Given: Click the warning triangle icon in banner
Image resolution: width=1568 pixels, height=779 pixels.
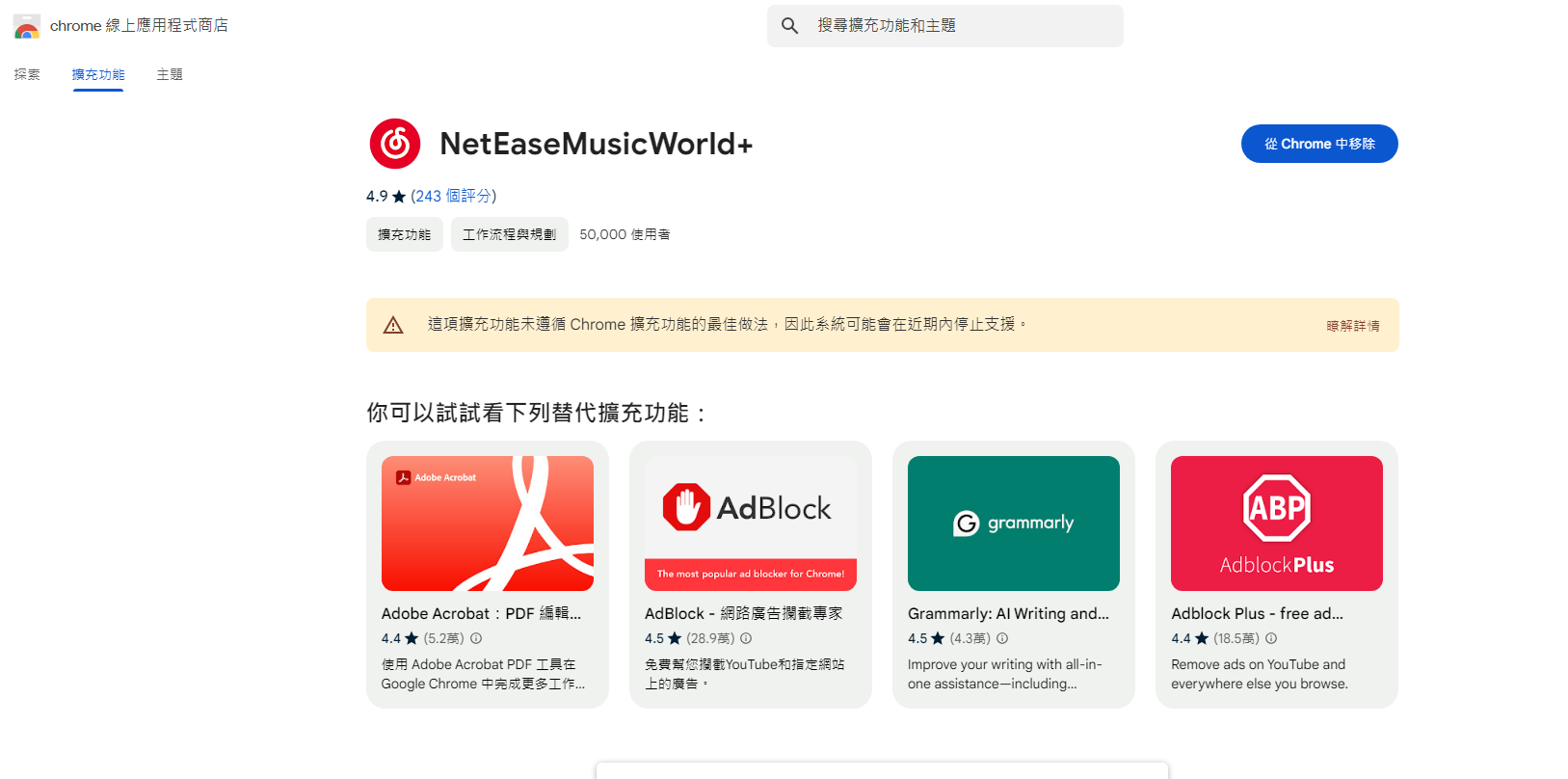Looking at the screenshot, I should point(393,325).
